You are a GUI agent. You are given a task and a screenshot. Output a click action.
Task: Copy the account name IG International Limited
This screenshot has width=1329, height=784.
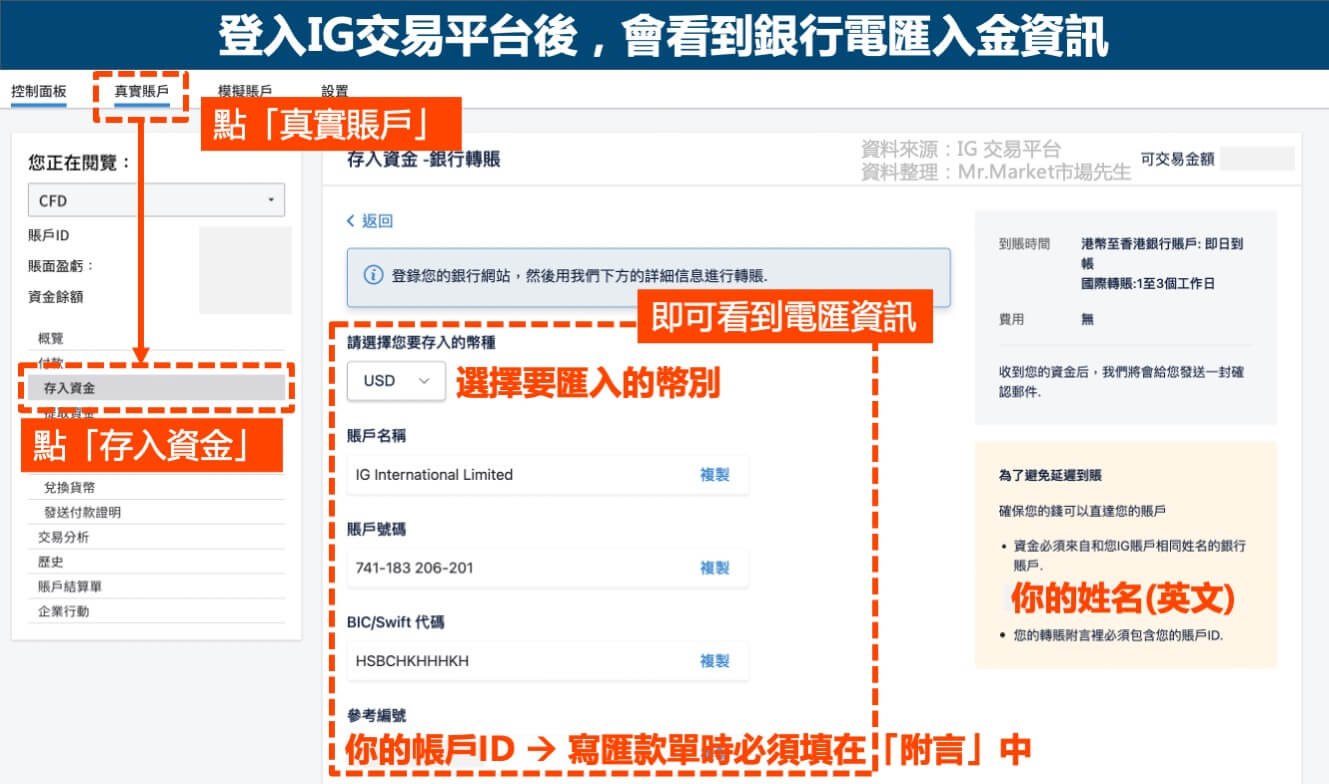pyautogui.click(x=714, y=475)
